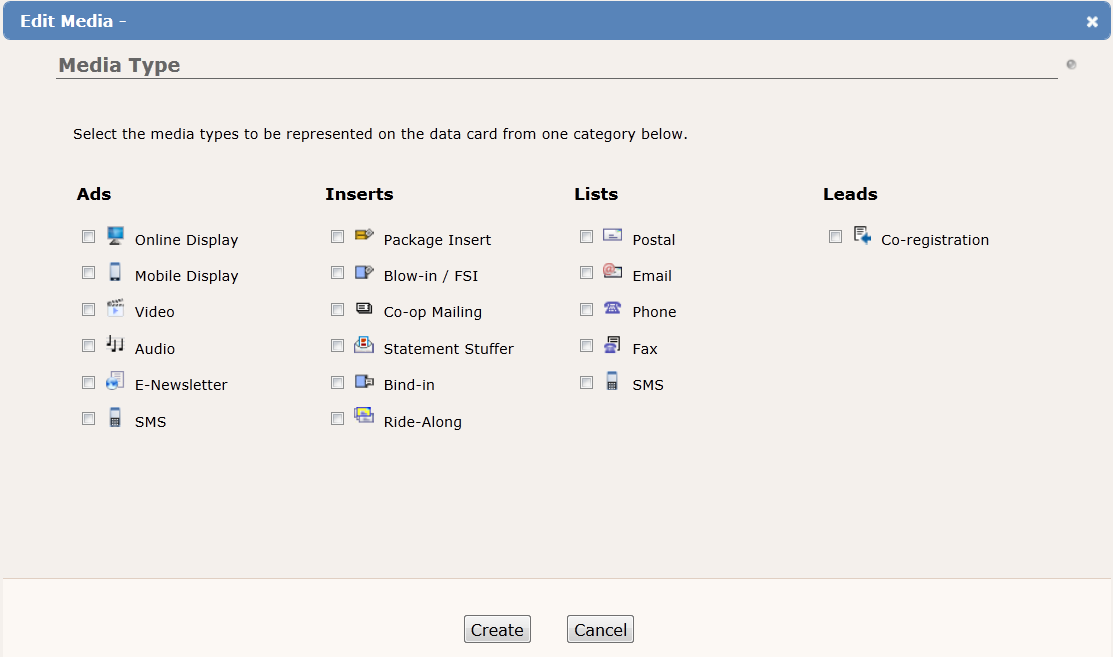Click the Statement Stuffer envelope icon
1113x657 pixels.
click(x=364, y=345)
